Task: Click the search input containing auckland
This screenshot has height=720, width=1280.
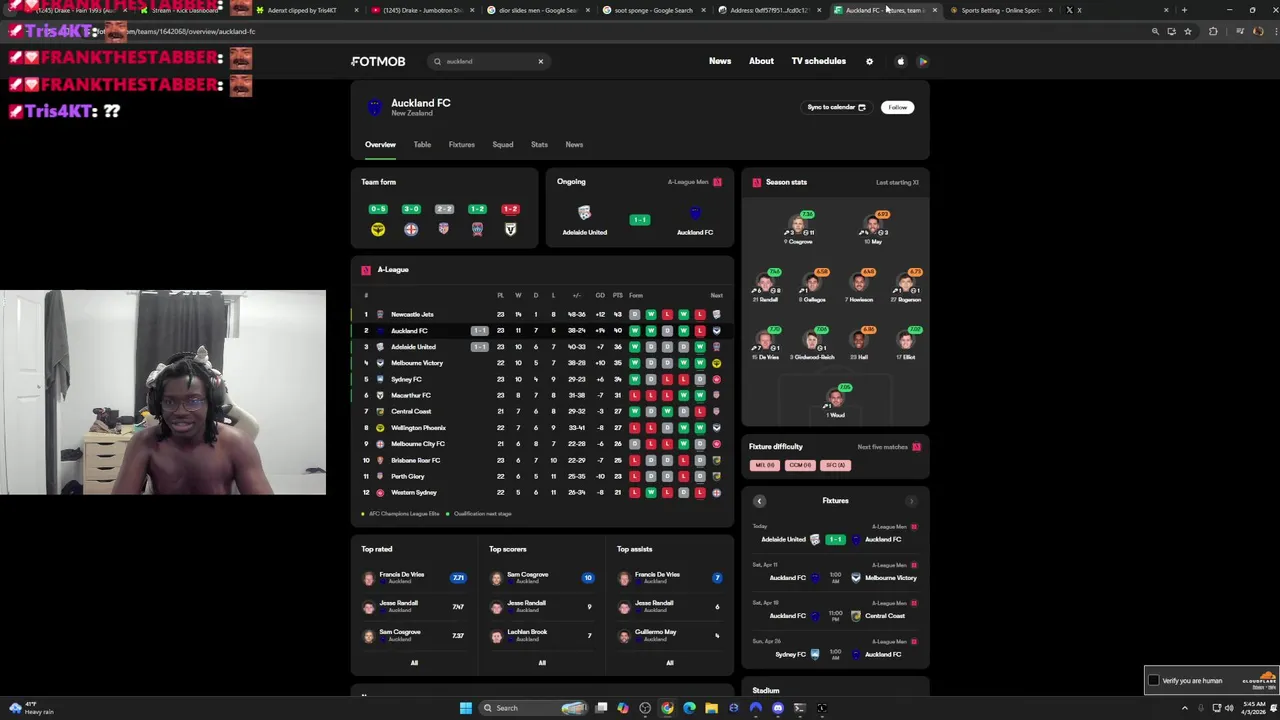Action: click(x=489, y=61)
